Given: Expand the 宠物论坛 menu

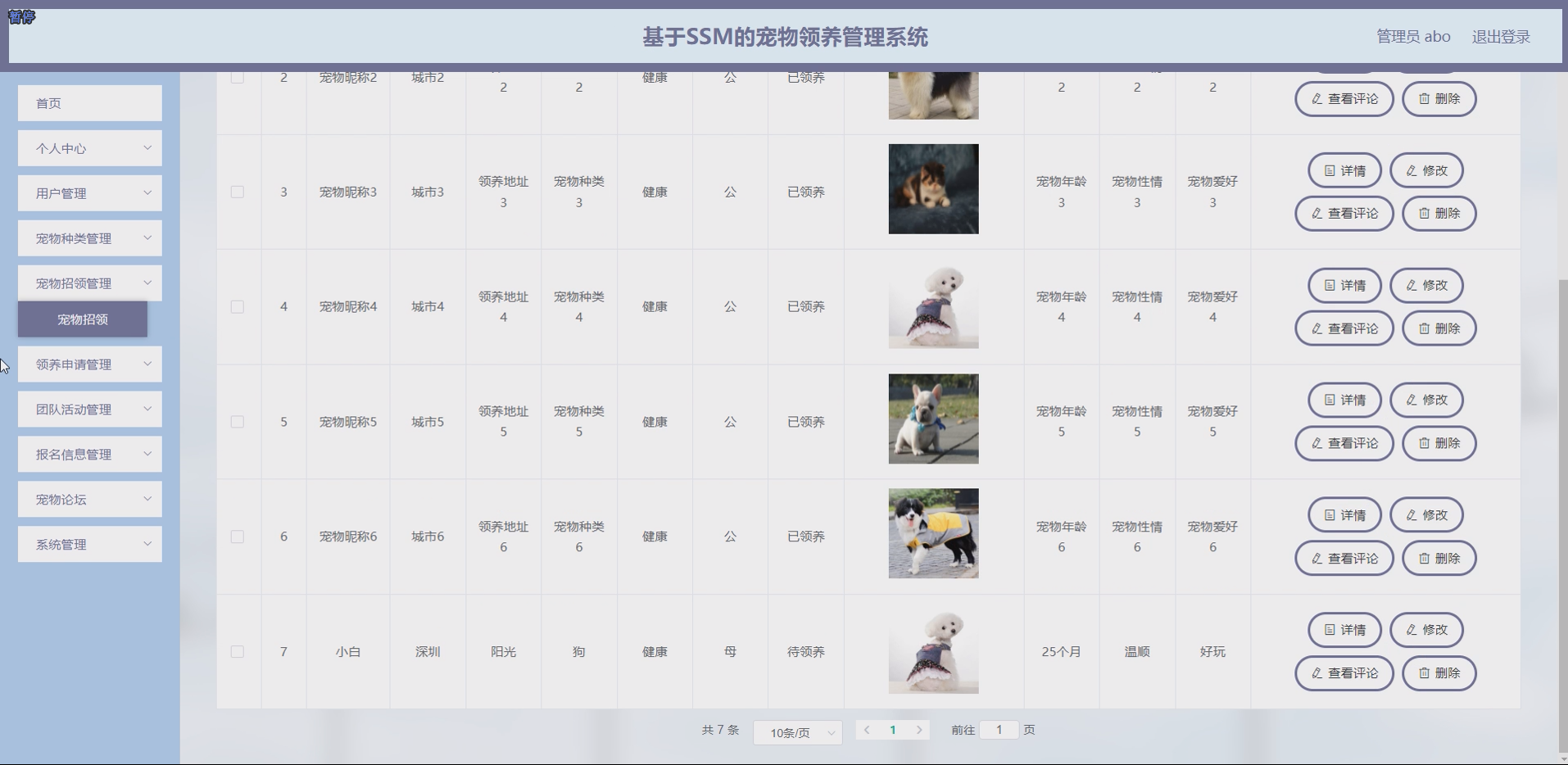Looking at the screenshot, I should 90,500.
